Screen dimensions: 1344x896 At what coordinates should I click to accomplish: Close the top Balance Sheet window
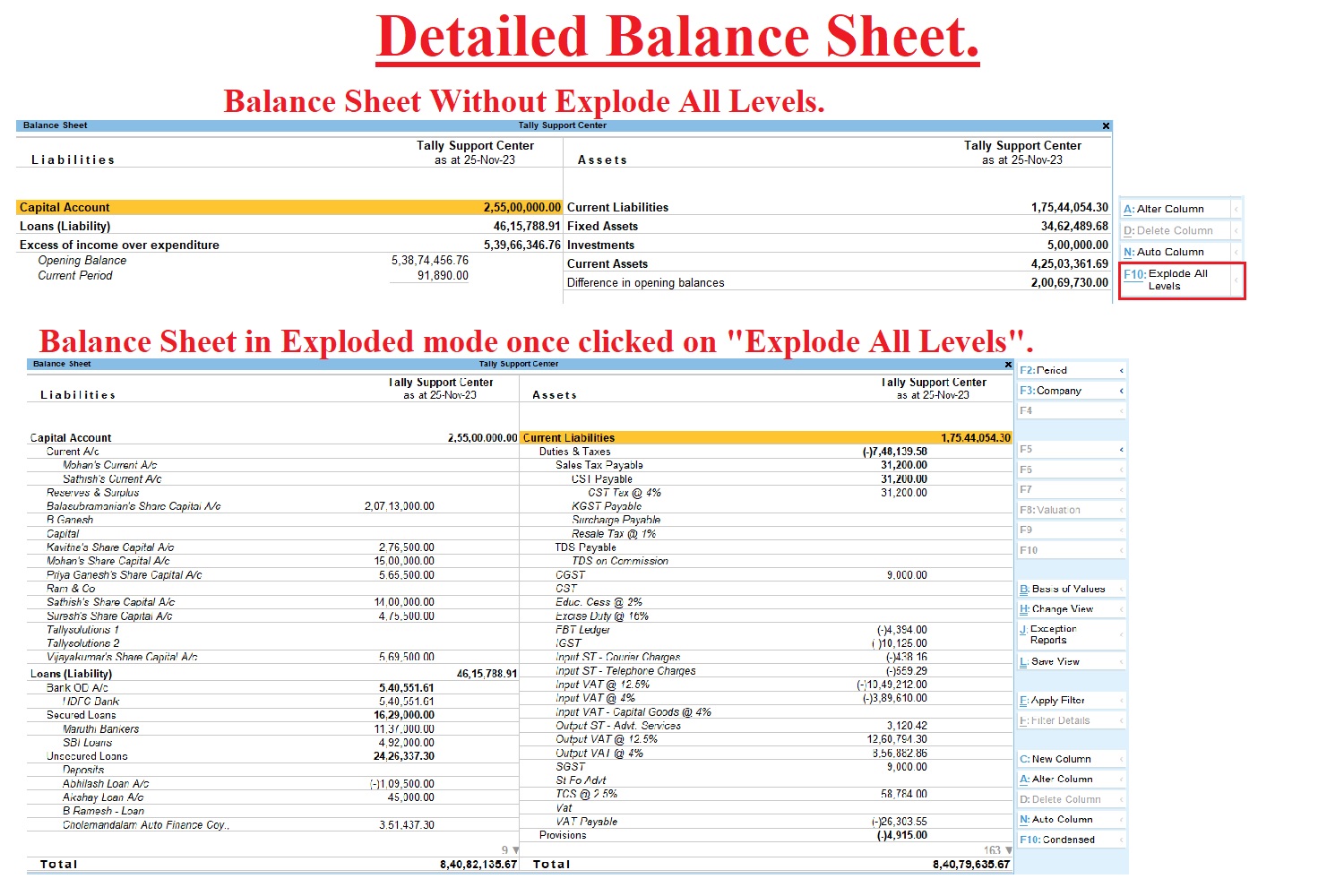coord(1106,126)
